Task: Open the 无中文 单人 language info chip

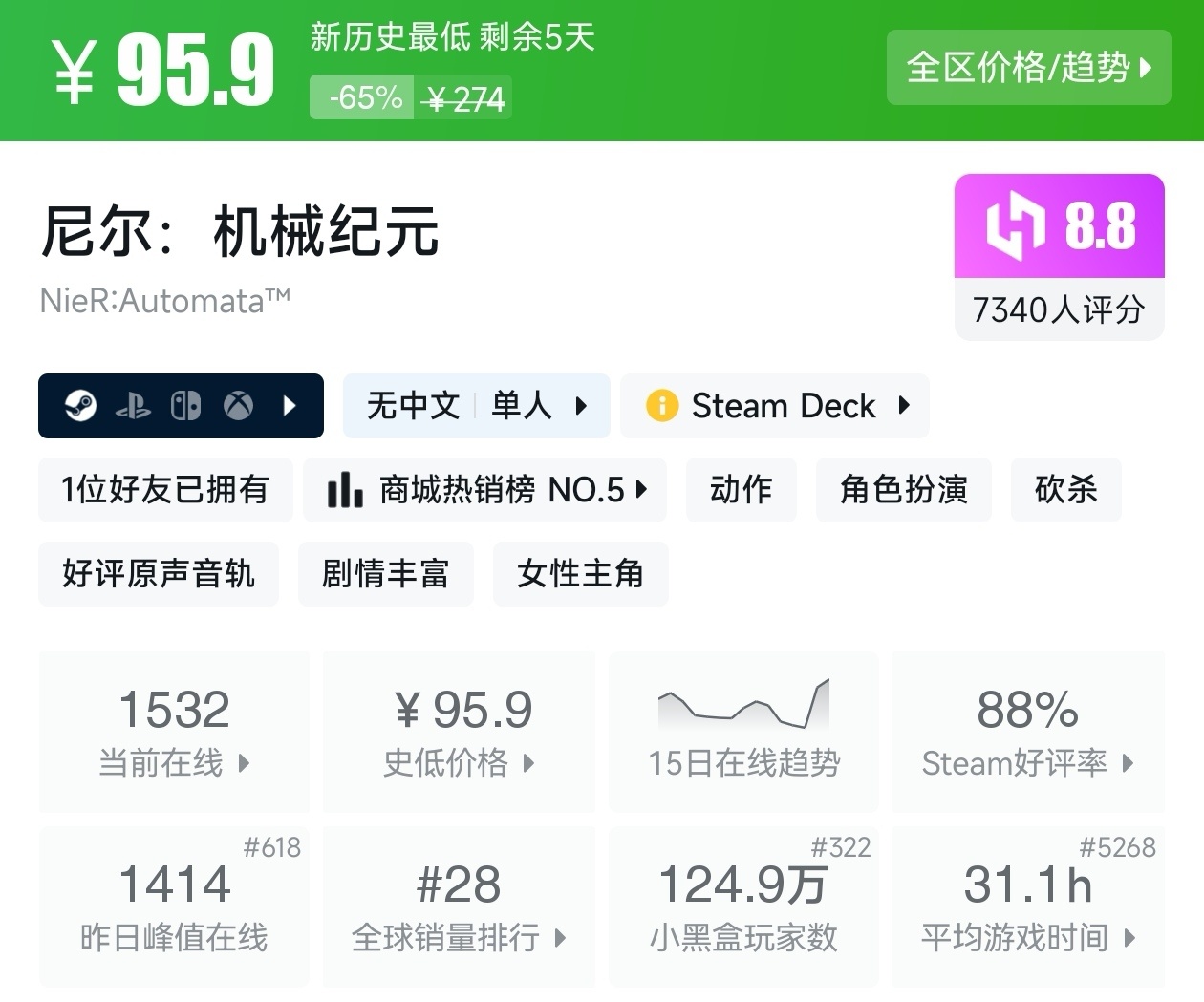Action: (476, 406)
